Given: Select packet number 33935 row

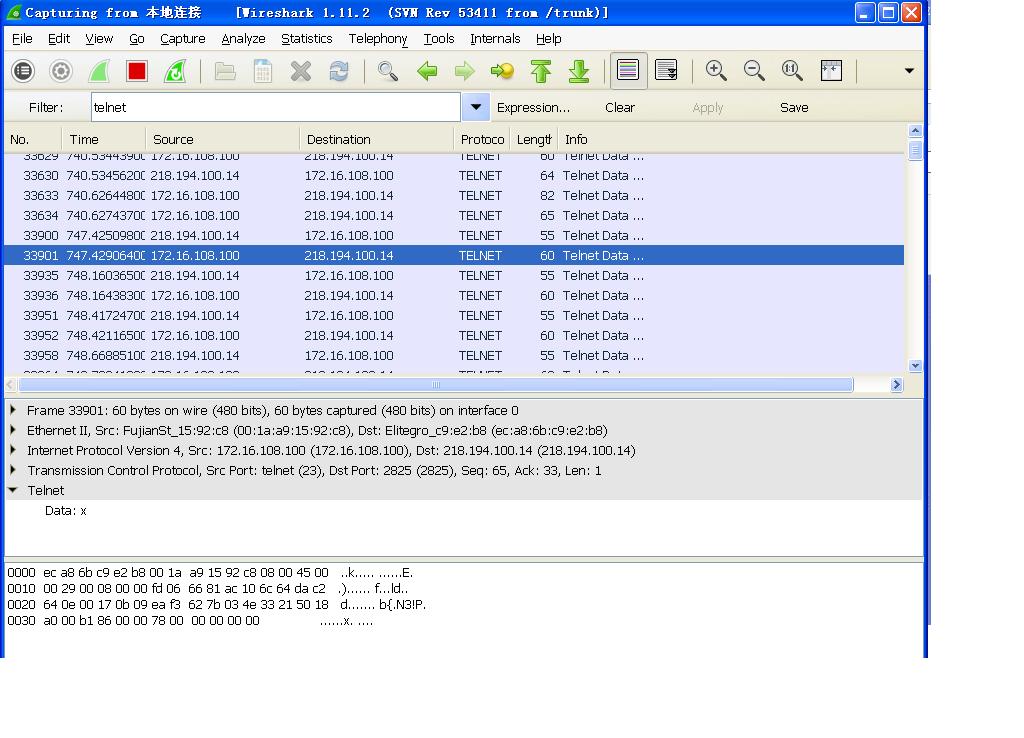Looking at the screenshot, I should tap(455, 276).
